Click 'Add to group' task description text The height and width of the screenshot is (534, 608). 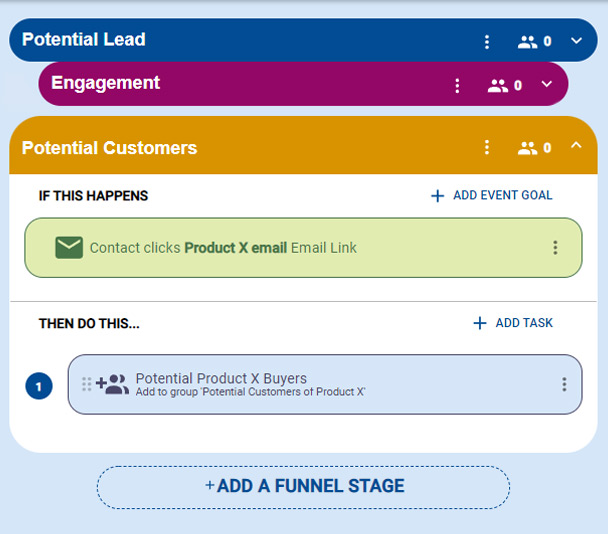(250, 392)
